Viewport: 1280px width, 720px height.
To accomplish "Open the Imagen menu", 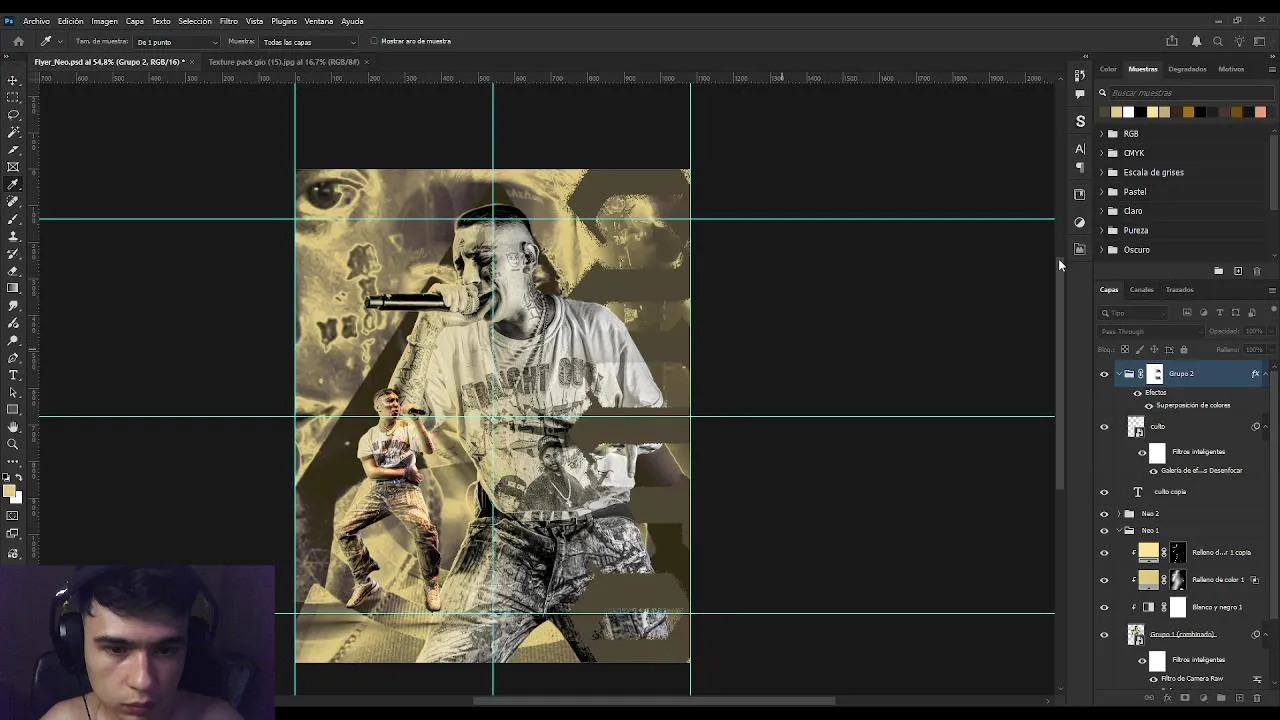I will click(104, 21).
